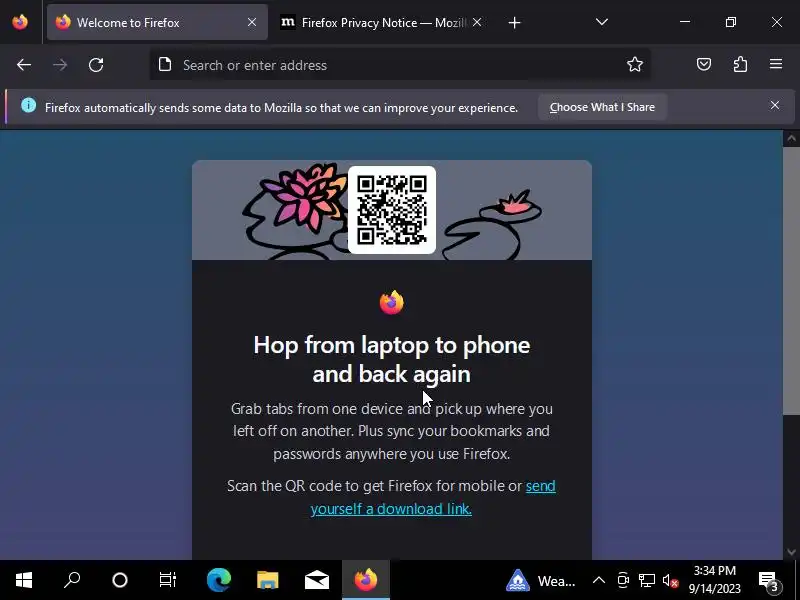800x600 pixels.
Task: Open the Weather widget in the taskbar
Action: point(541,581)
